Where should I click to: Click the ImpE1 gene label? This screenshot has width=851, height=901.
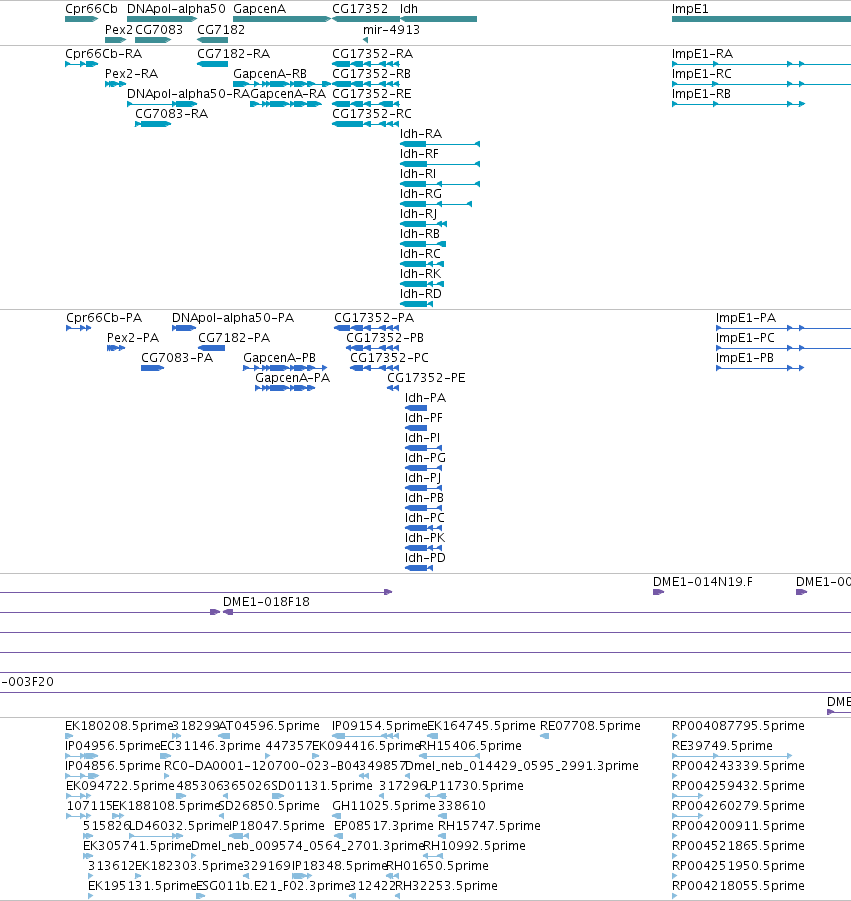[x=690, y=9]
